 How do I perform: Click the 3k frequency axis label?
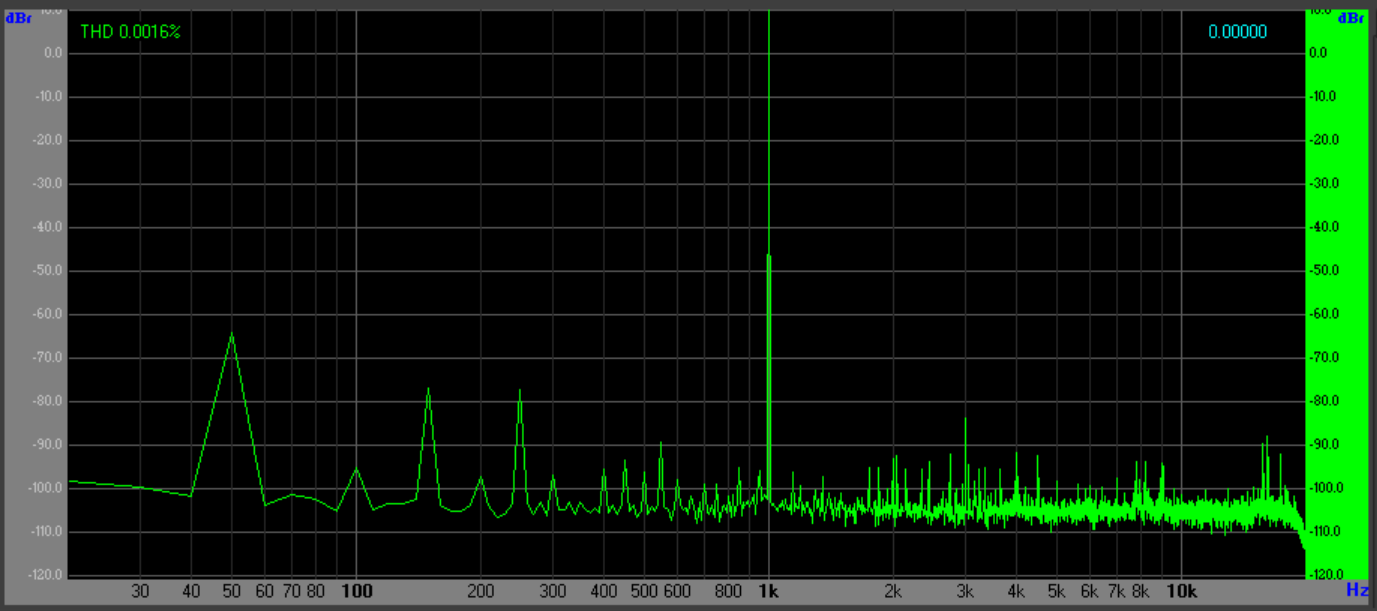965,591
